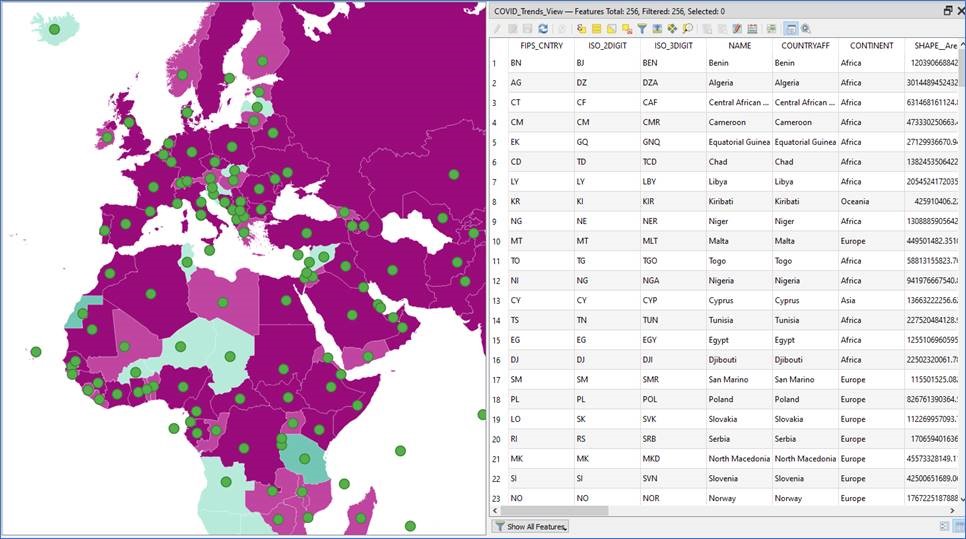Sort by the CONTINENT column header

[x=871, y=46]
